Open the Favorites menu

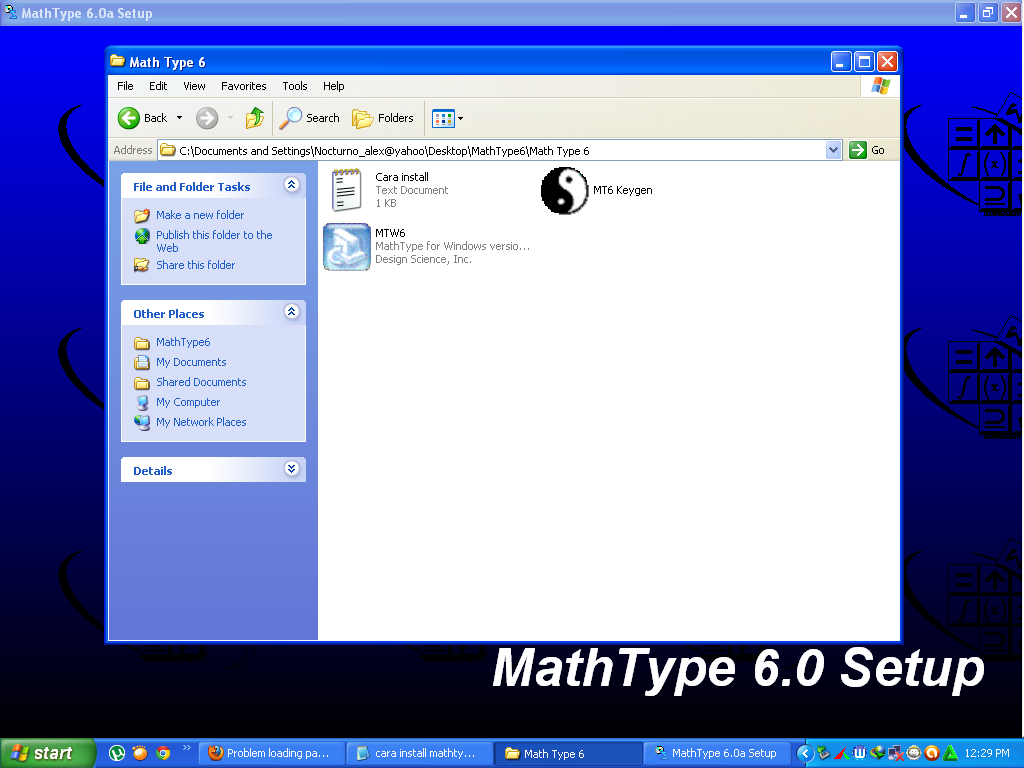[x=244, y=86]
